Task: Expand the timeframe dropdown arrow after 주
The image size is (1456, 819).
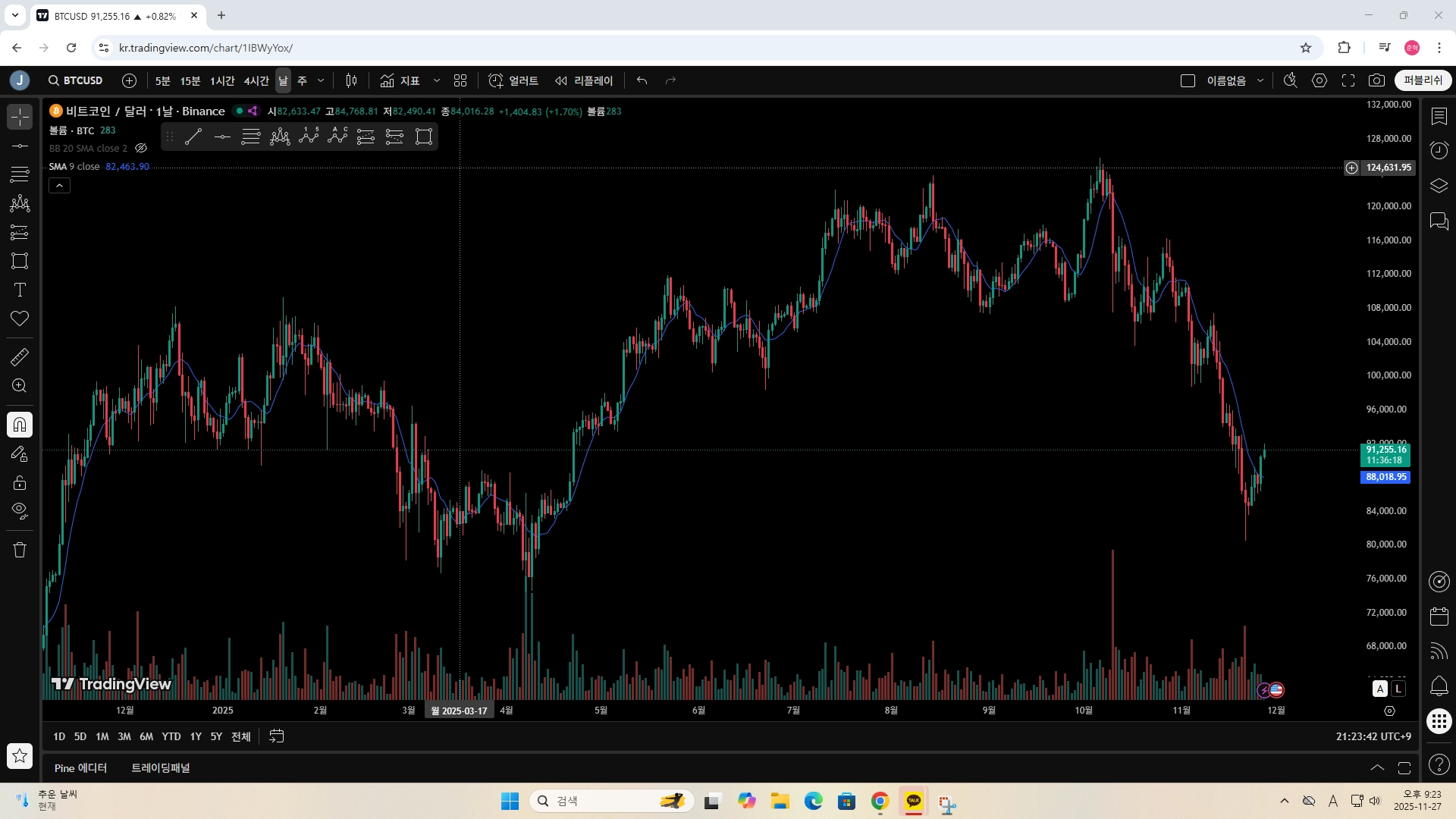Action: tap(321, 80)
